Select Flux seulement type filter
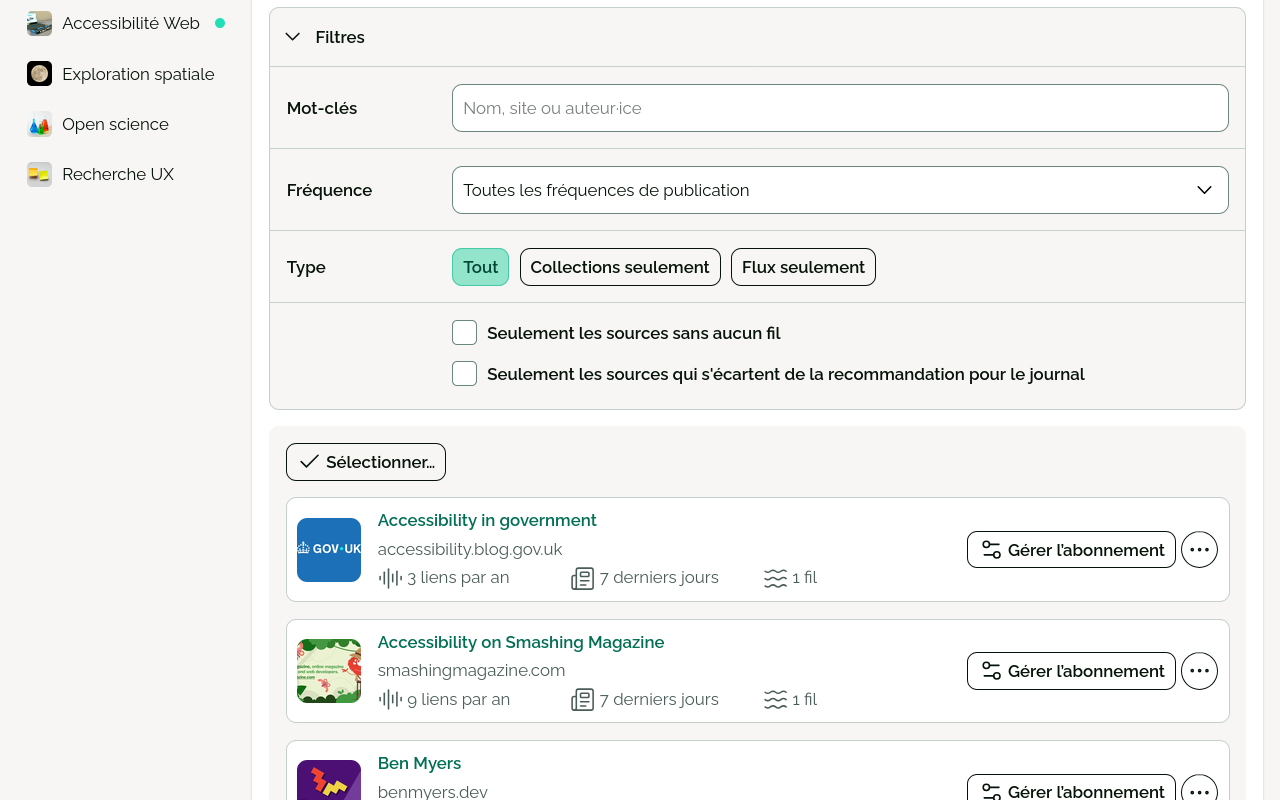Viewport: 1280px width, 800px height. [x=803, y=267]
